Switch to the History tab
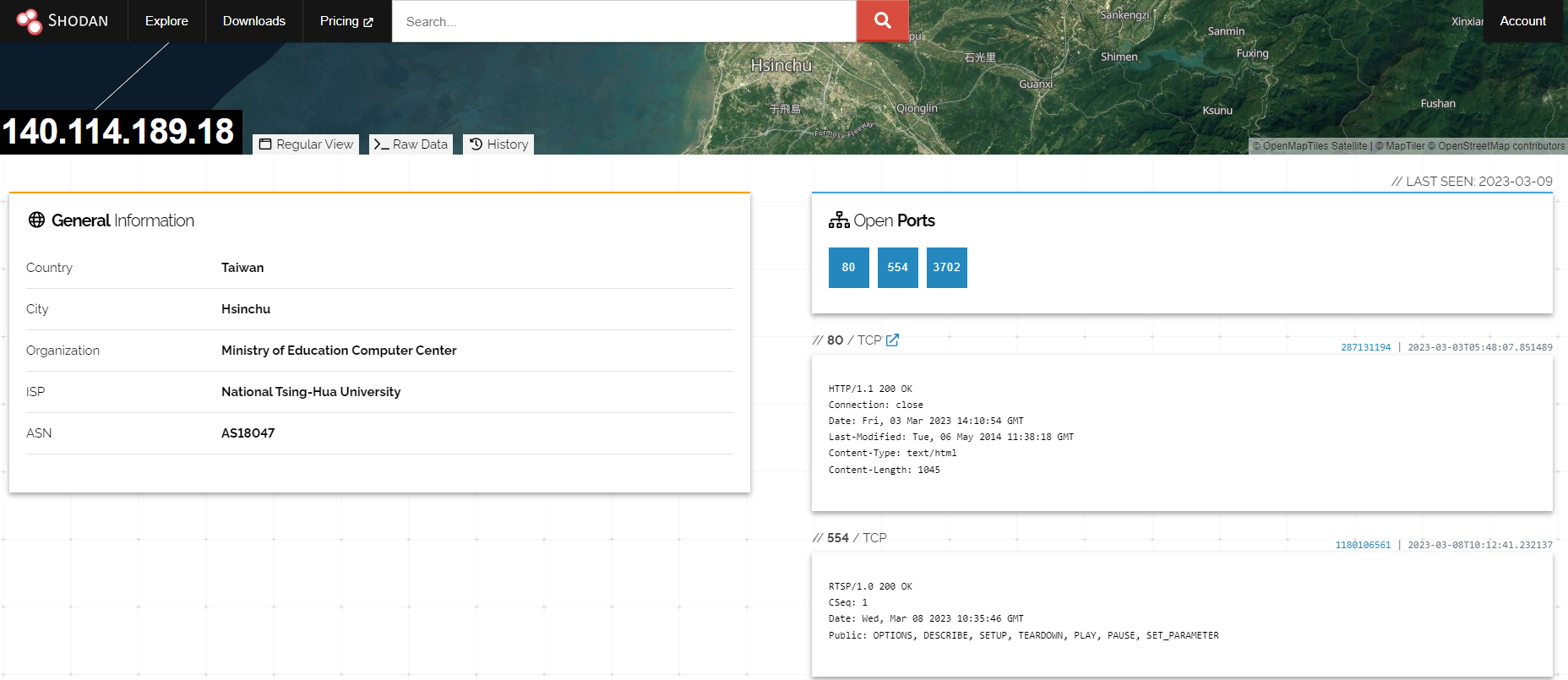 (498, 144)
